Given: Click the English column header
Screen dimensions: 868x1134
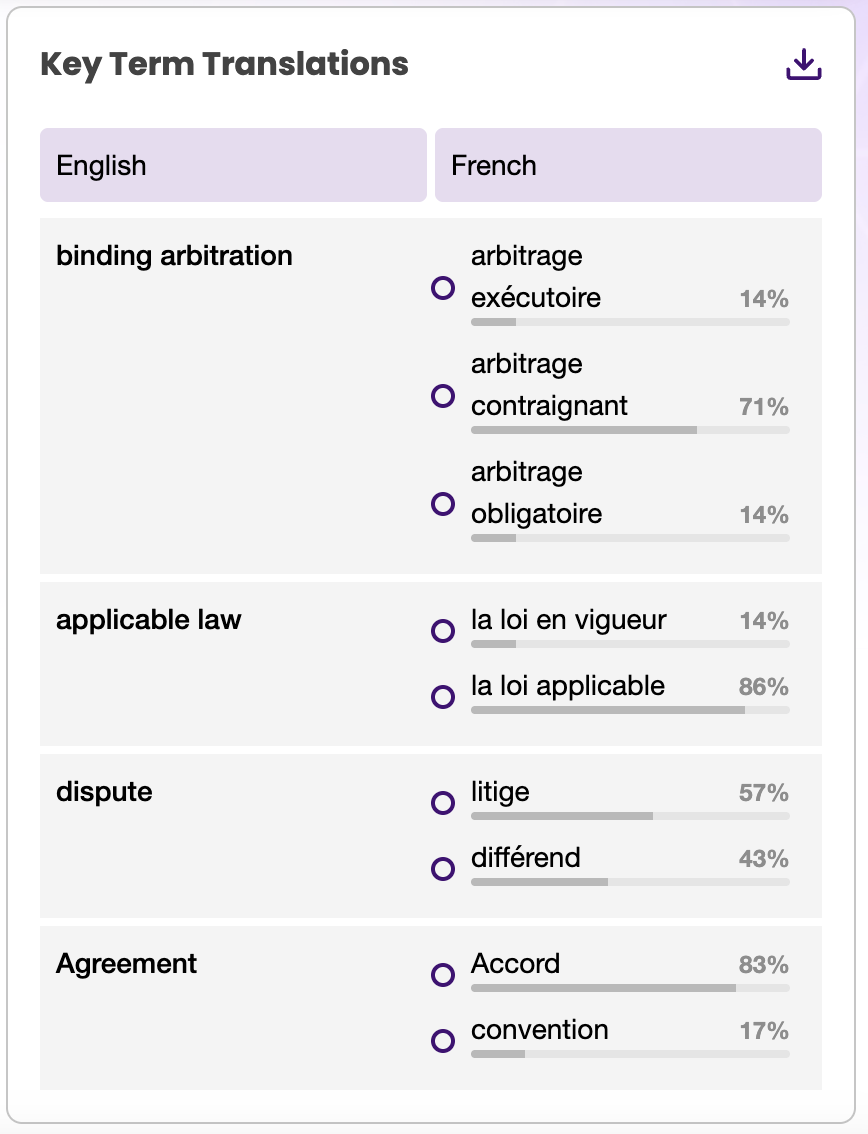Looking at the screenshot, I should [233, 165].
